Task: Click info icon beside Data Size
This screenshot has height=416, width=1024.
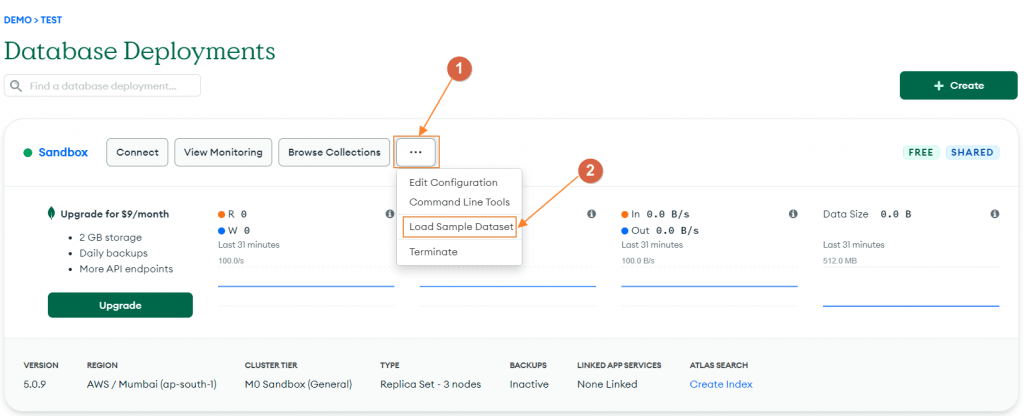Action: click(x=995, y=214)
